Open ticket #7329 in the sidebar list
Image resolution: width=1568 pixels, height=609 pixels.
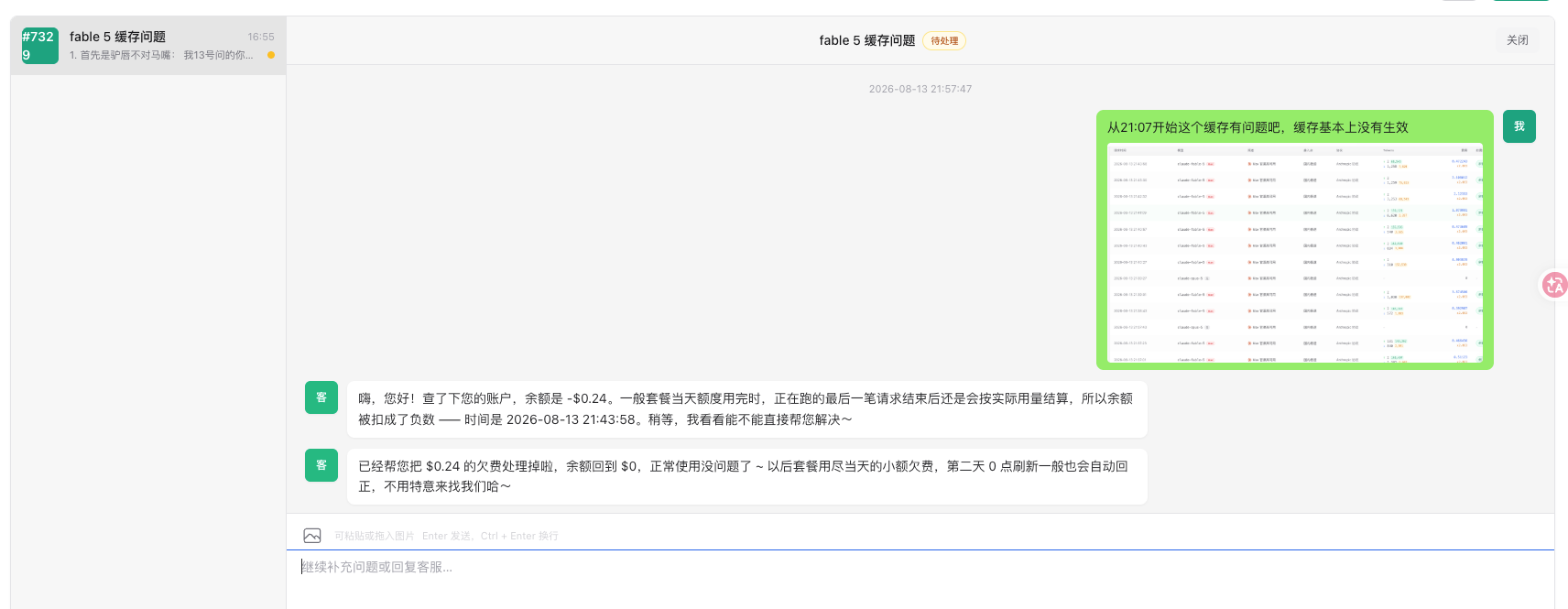[x=148, y=46]
